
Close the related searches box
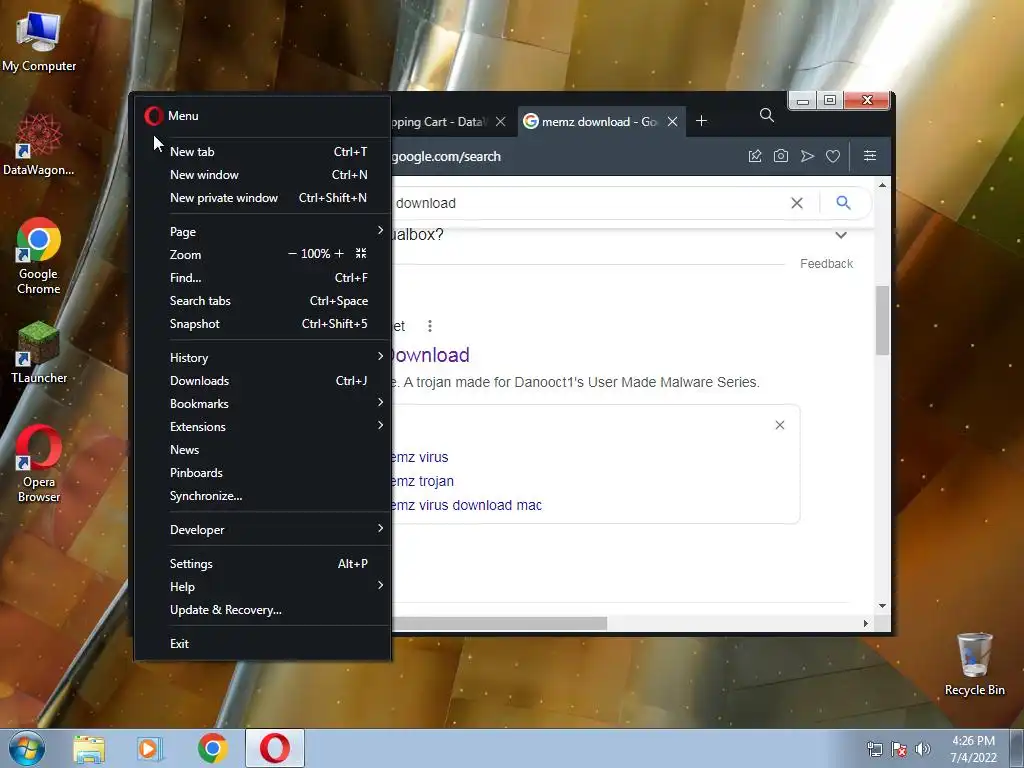point(780,425)
